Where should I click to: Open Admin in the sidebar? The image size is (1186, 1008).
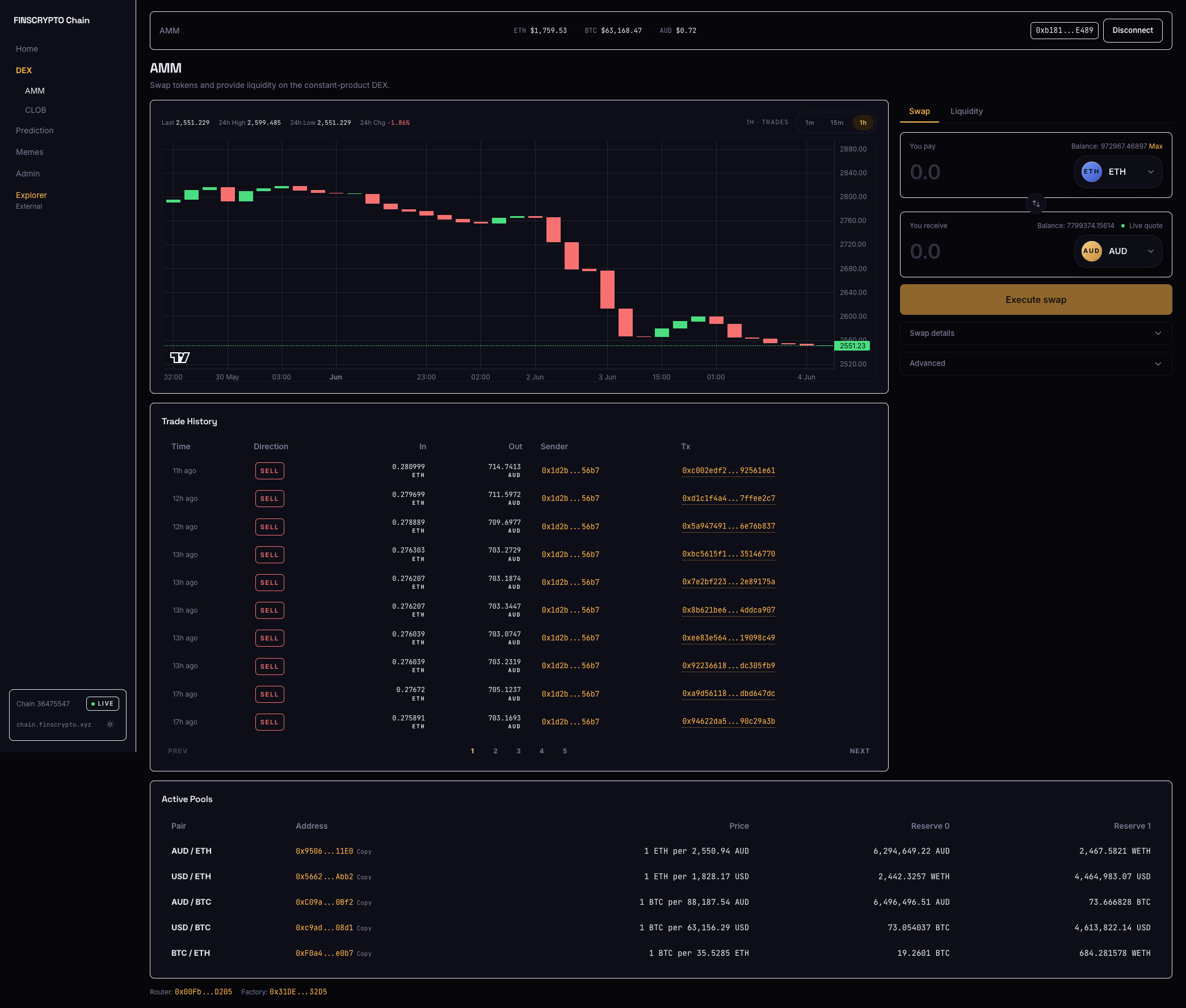coord(28,174)
